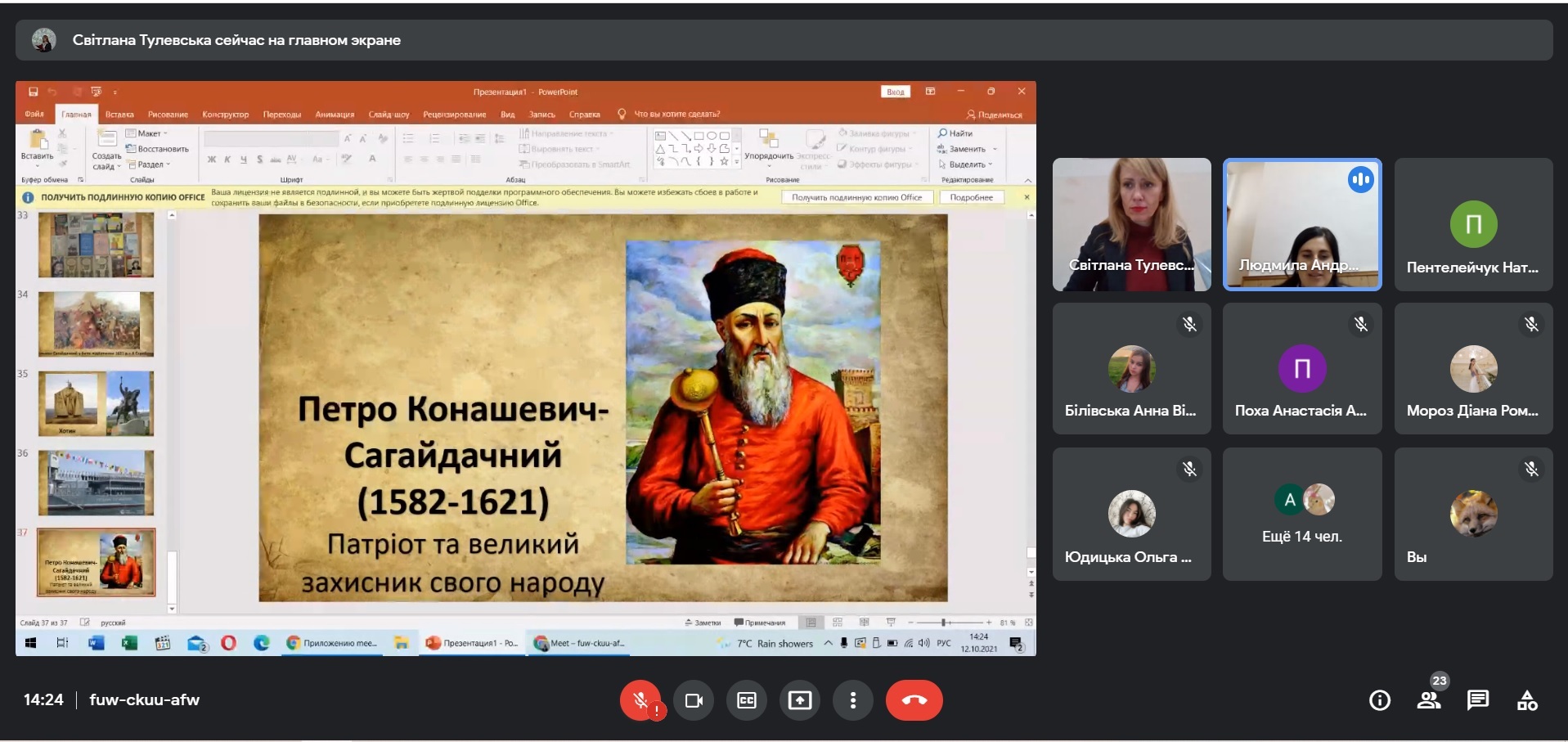Click the present screen button in Meet

(x=800, y=700)
